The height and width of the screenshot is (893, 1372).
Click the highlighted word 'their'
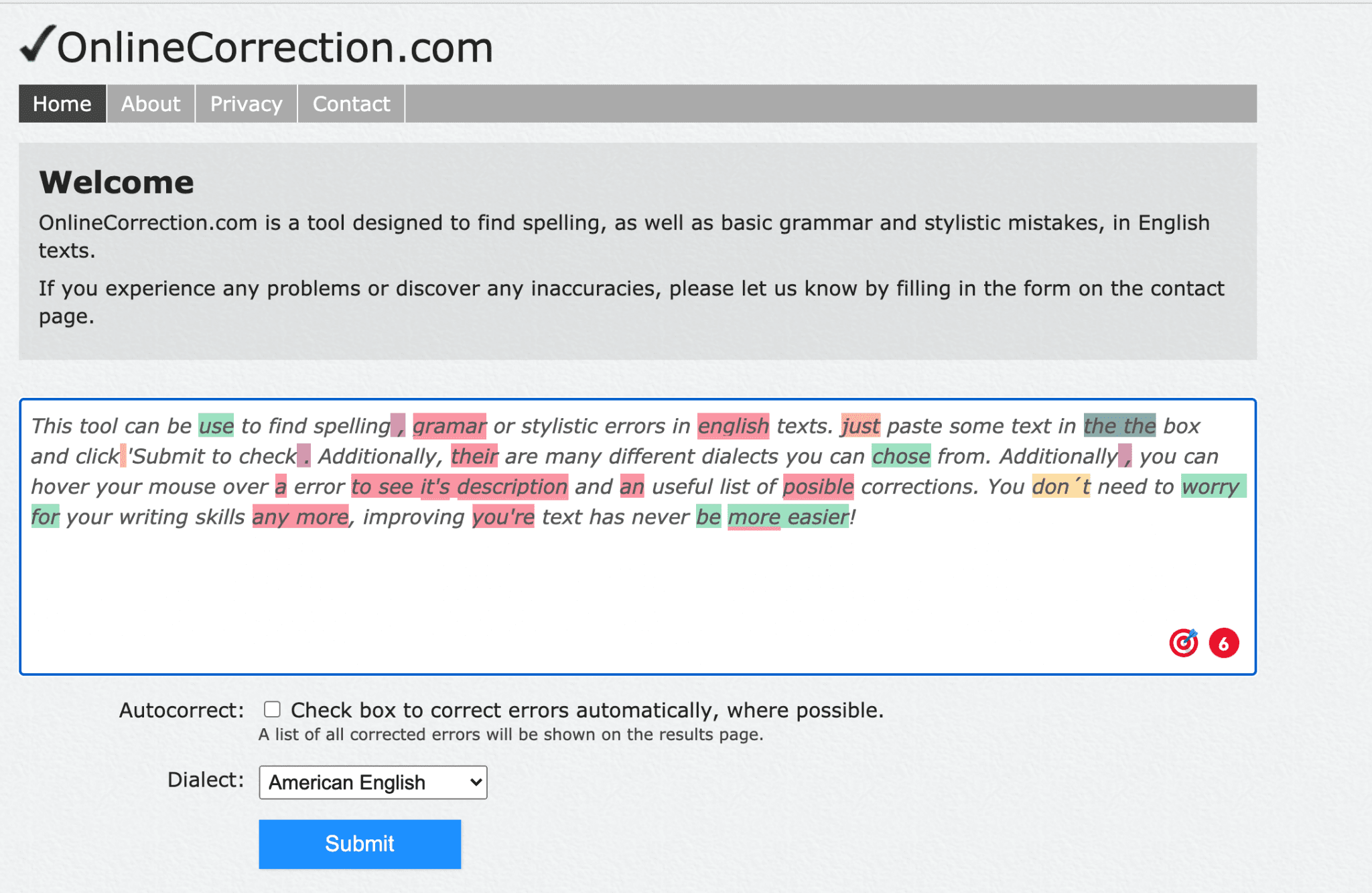point(475,456)
